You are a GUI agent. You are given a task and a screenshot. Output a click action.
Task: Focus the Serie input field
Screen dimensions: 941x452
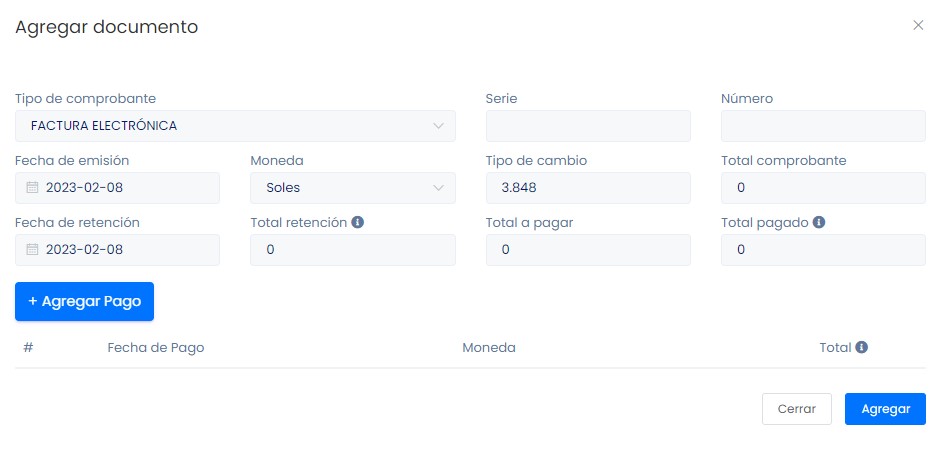tap(588, 126)
